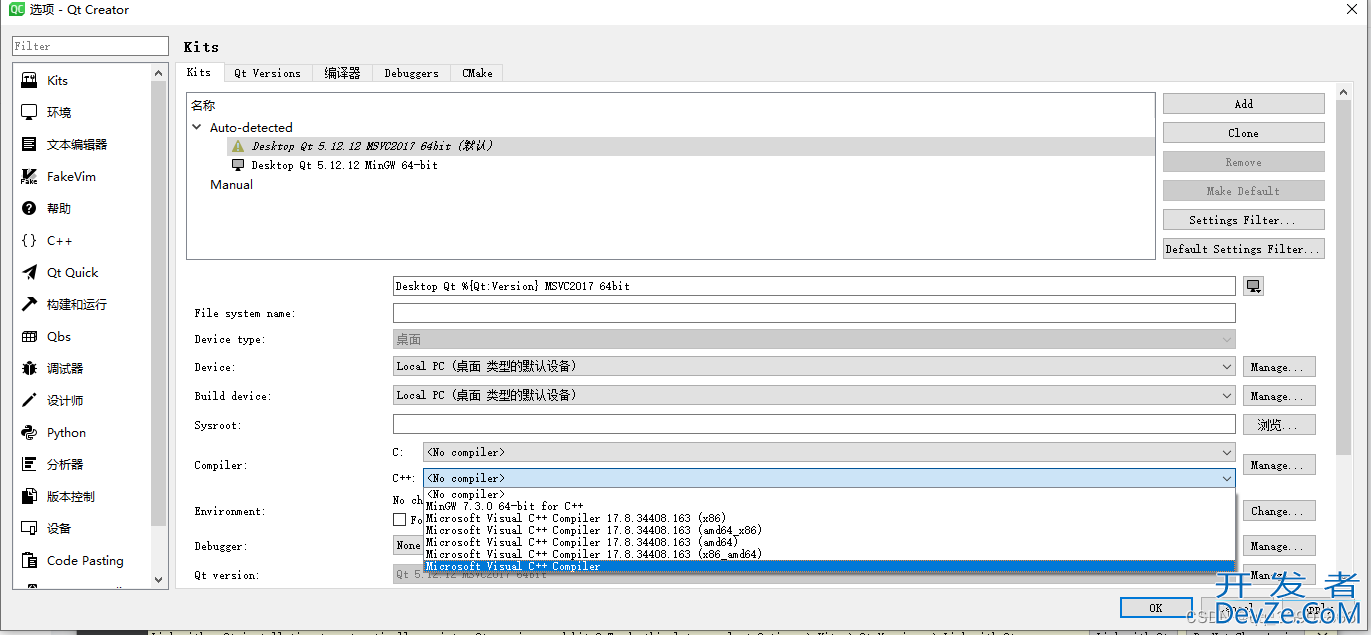This screenshot has width=1371, height=635.
Task: Click the Add kit button
Action: (x=1244, y=104)
